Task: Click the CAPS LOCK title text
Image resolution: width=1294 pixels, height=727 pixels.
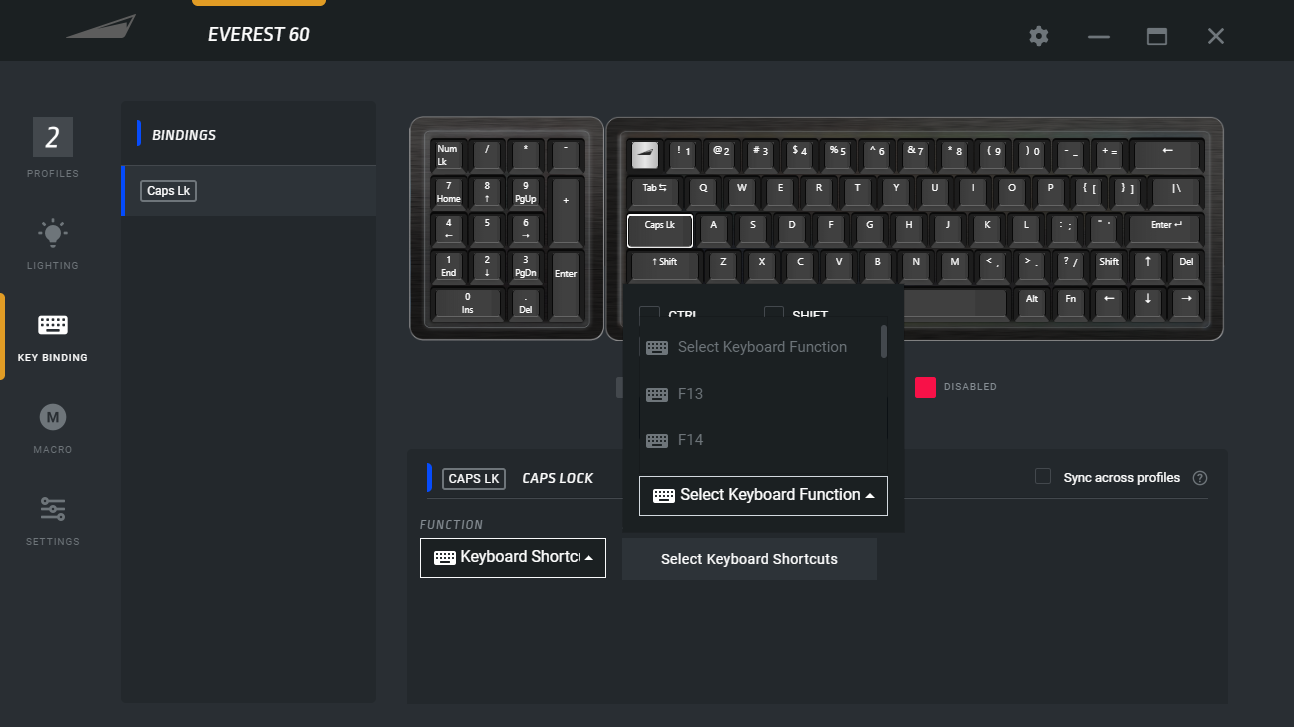Action: coord(558,478)
